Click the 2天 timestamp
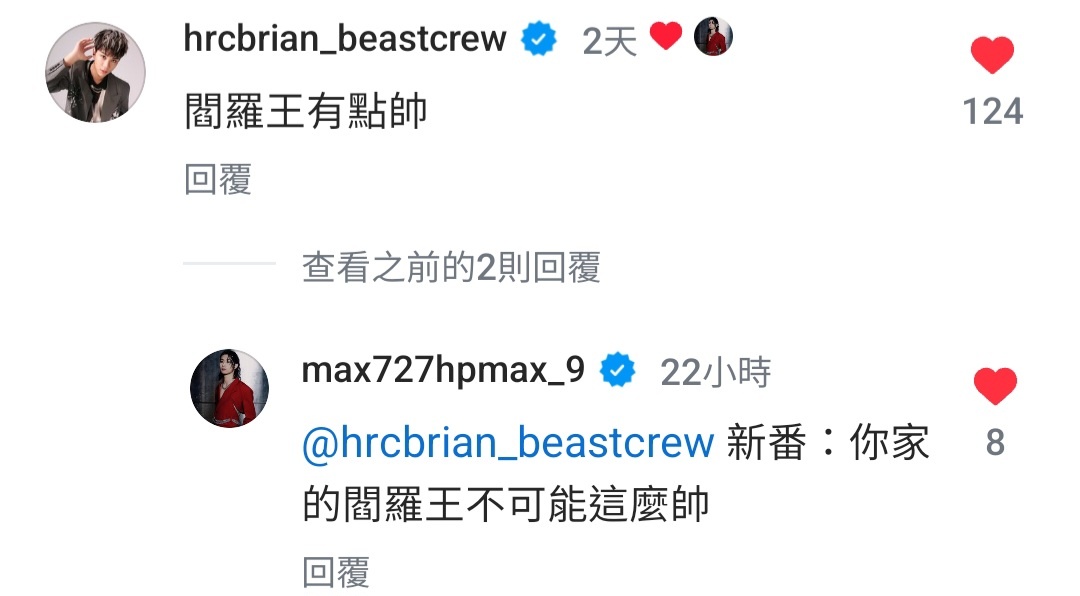1080x596 pixels. coord(609,41)
